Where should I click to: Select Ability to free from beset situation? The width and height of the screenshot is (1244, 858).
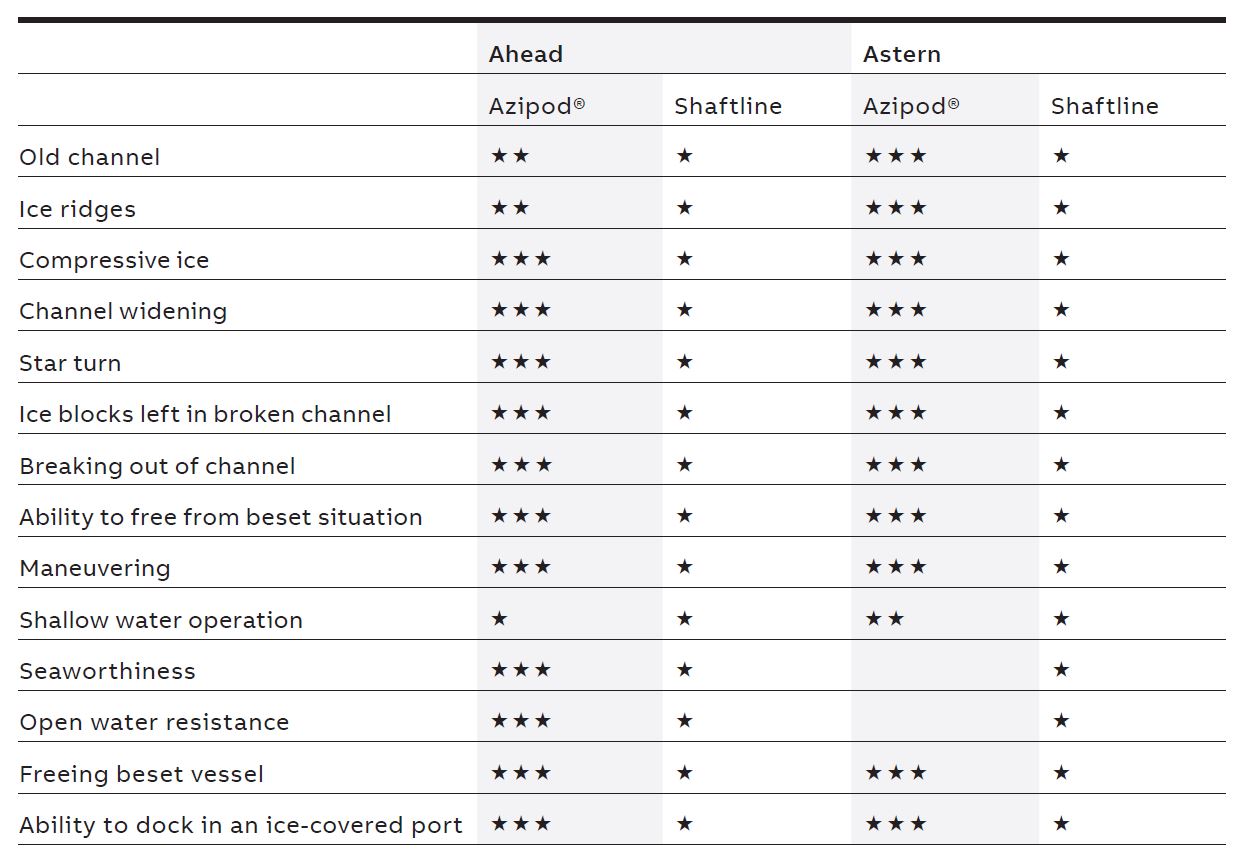pos(220,517)
